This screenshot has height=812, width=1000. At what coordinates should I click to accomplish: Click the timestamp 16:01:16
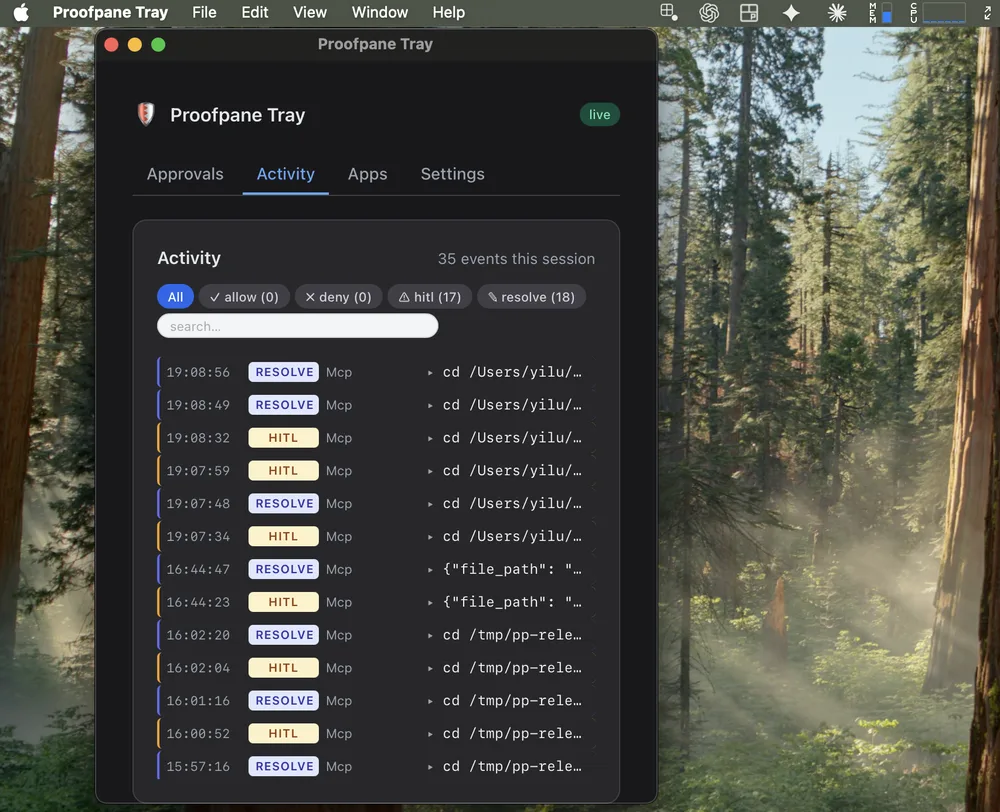click(198, 700)
